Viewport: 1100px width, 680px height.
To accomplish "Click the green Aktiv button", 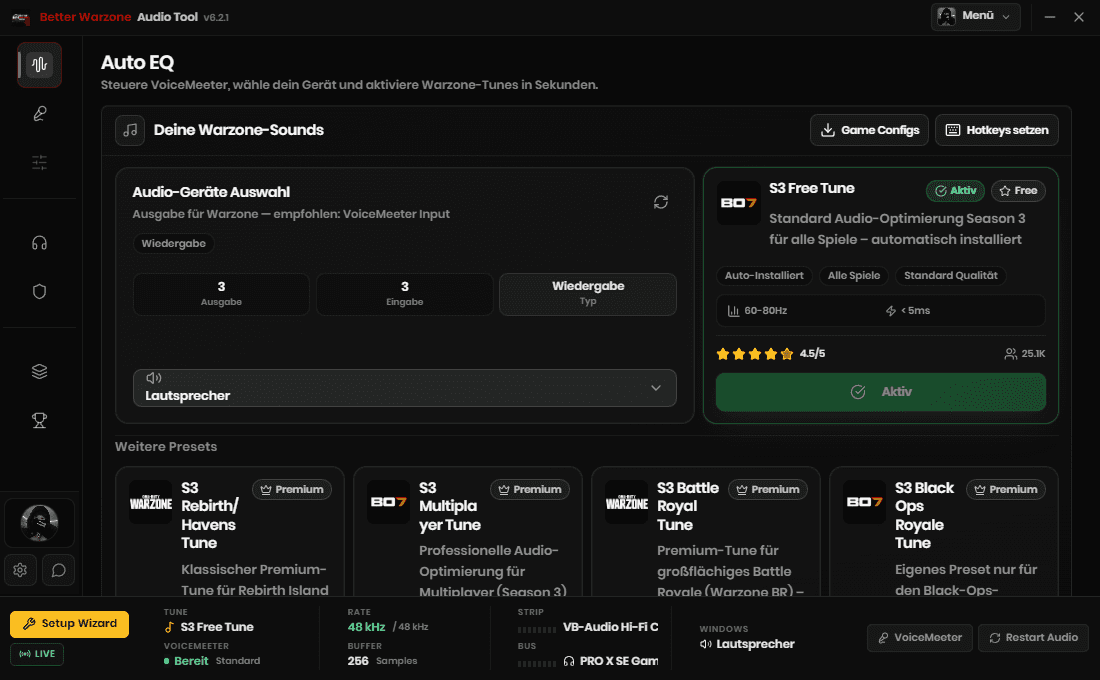I will pos(880,392).
